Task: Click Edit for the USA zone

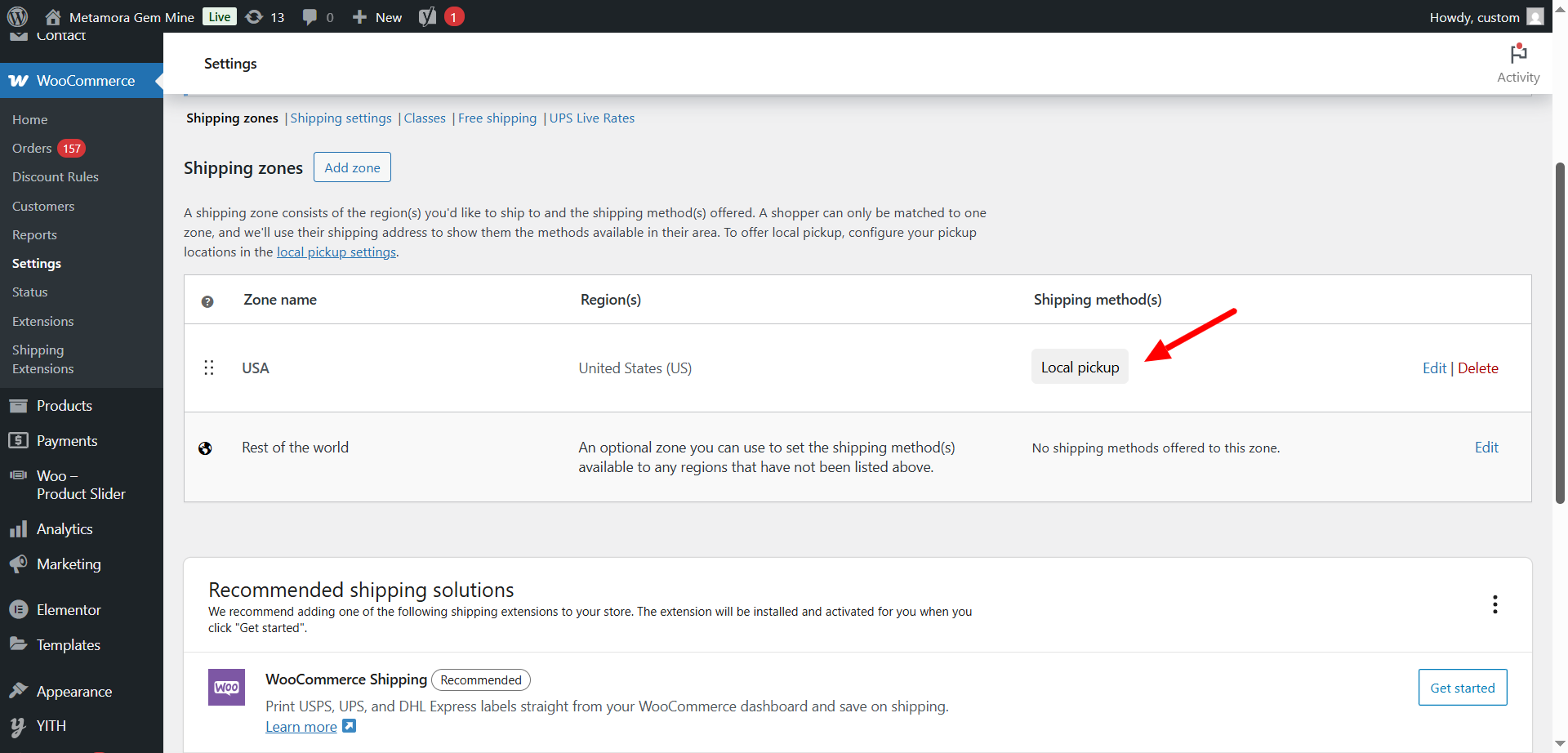Action: pos(1434,368)
